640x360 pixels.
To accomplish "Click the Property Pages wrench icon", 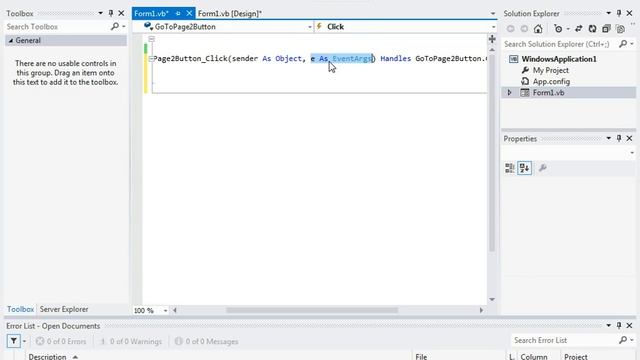I will (542, 168).
